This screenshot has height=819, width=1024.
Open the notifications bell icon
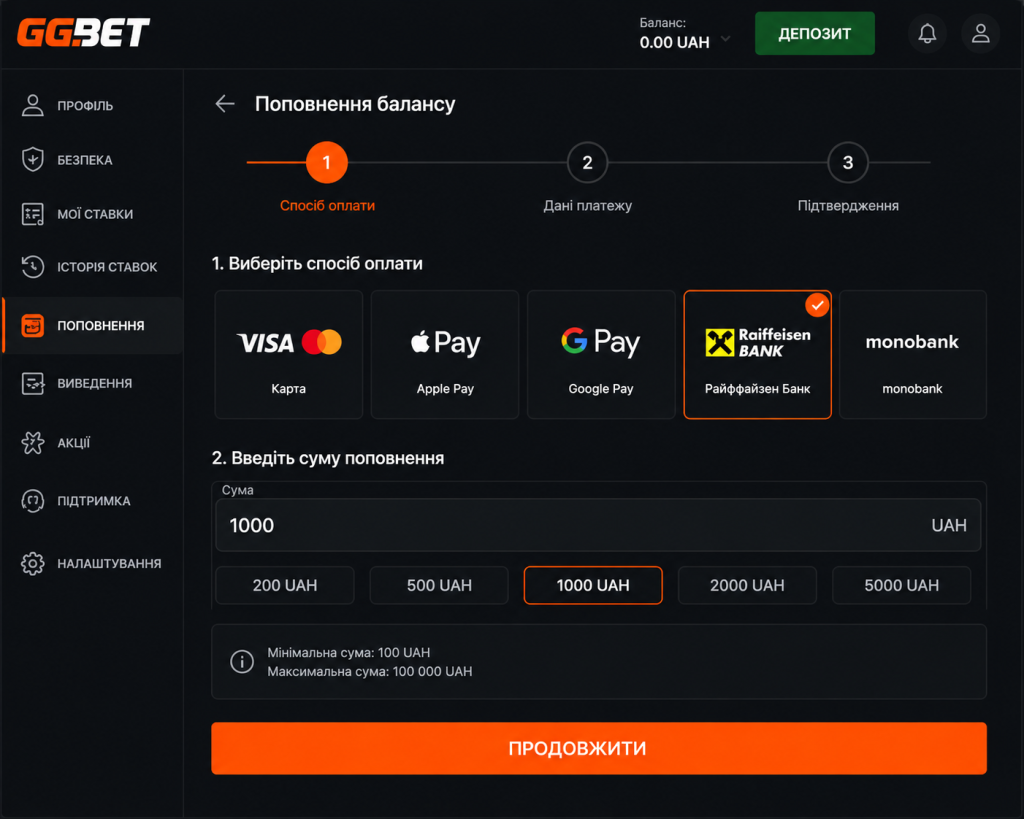click(x=927, y=33)
